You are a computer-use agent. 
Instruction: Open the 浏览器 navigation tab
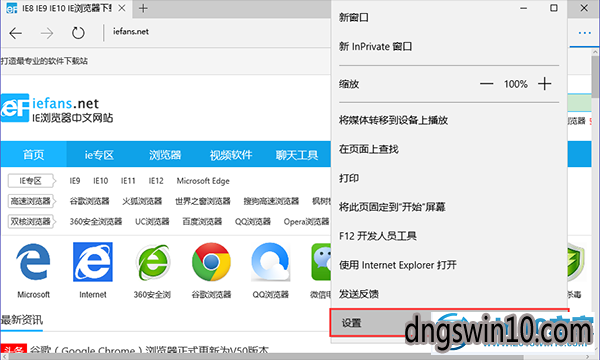[165, 155]
